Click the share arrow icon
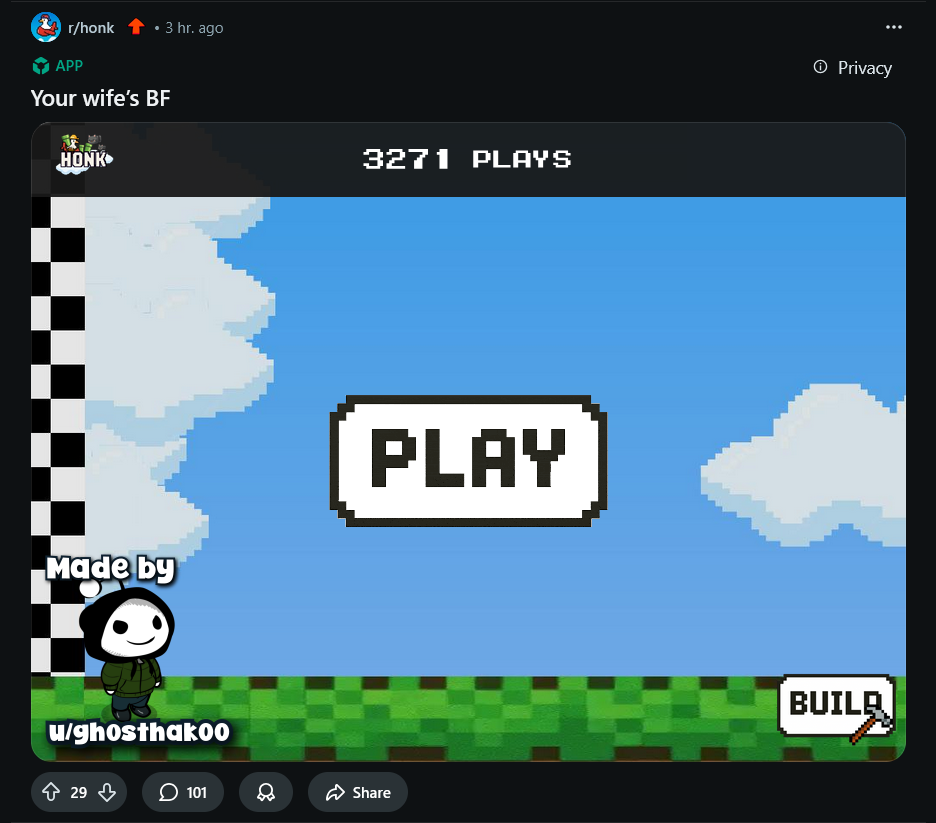This screenshot has width=936, height=823. click(x=335, y=793)
